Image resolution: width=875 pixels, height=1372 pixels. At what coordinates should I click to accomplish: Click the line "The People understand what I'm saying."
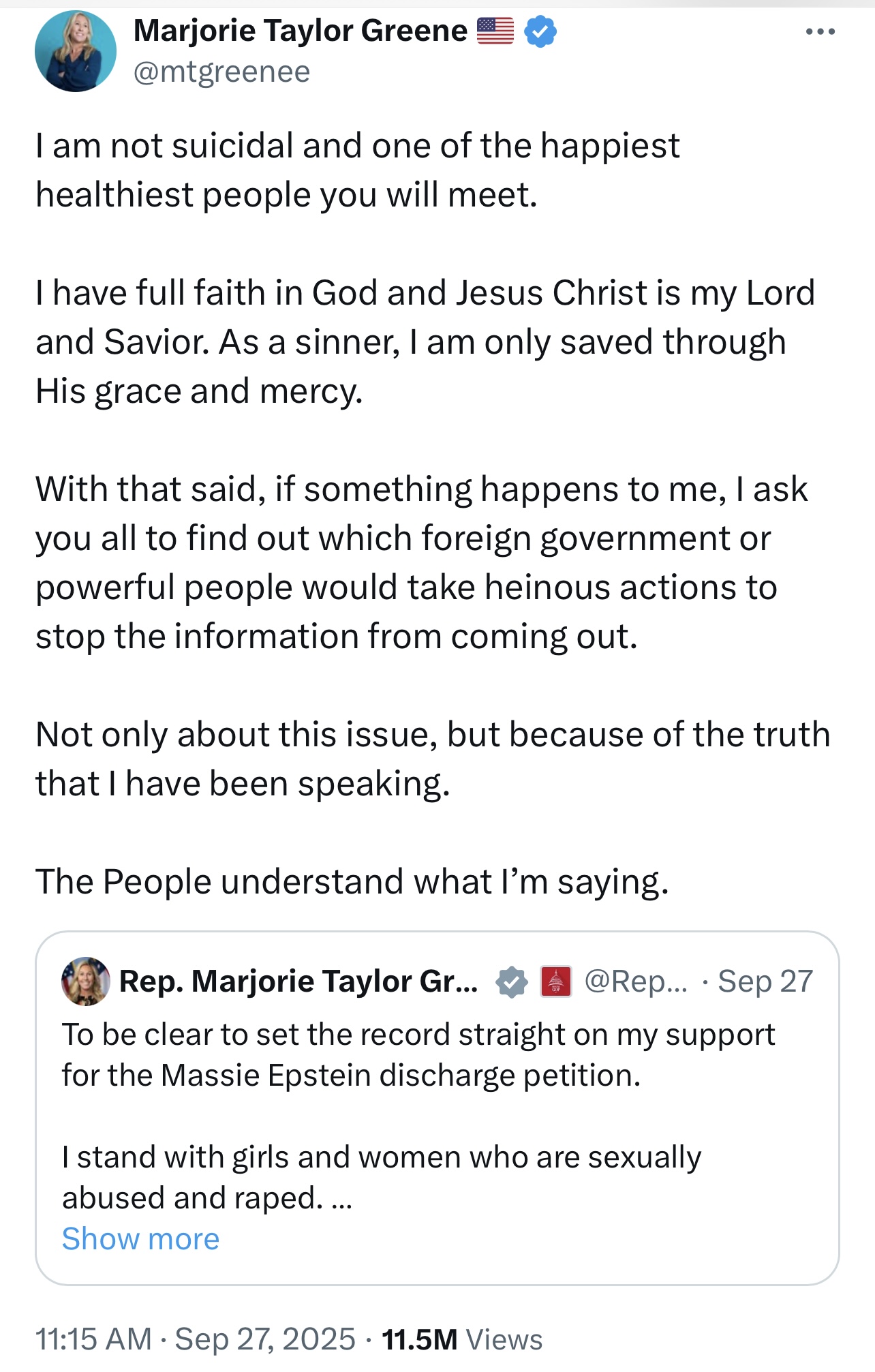[352, 881]
